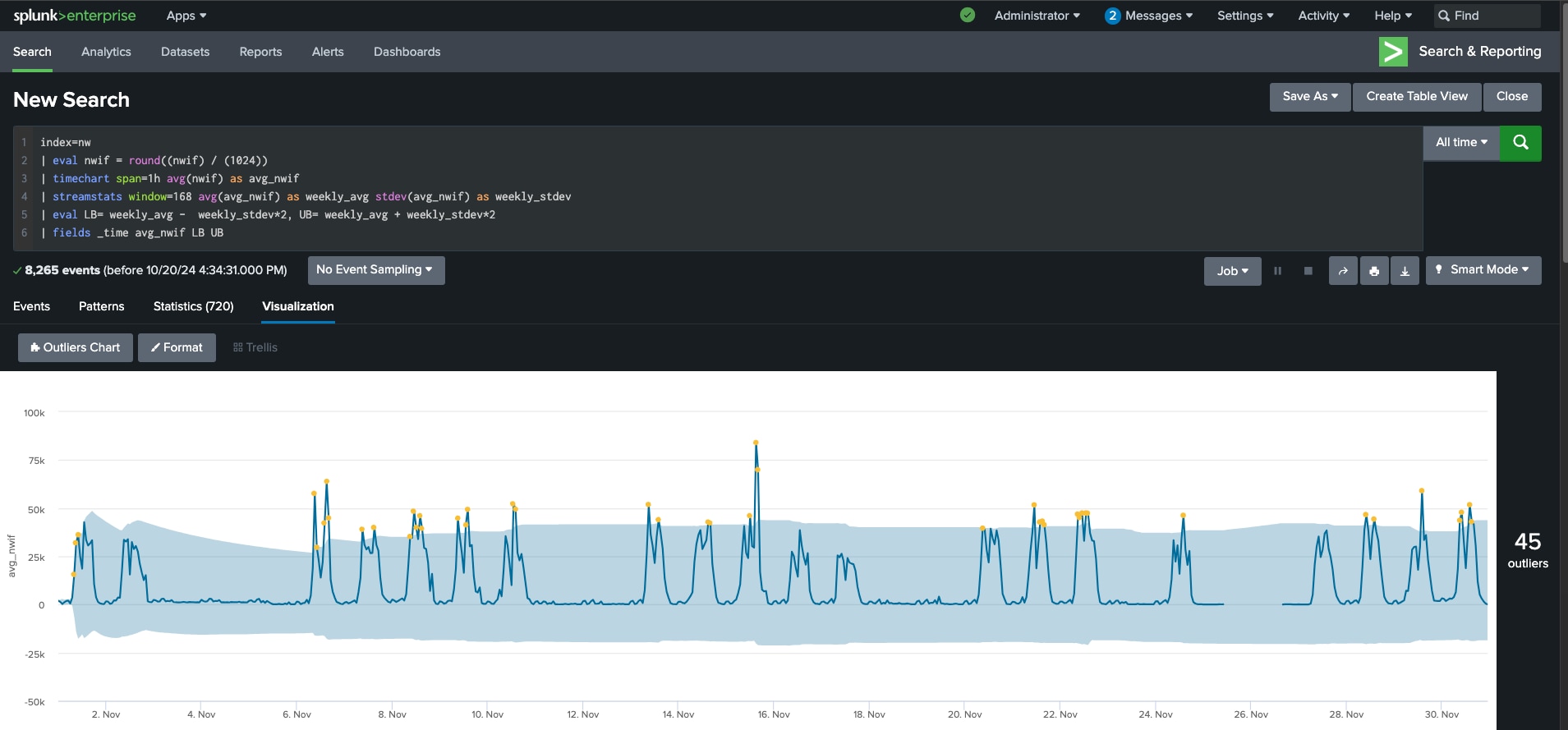Click query line 4 streamstats command

(87, 197)
